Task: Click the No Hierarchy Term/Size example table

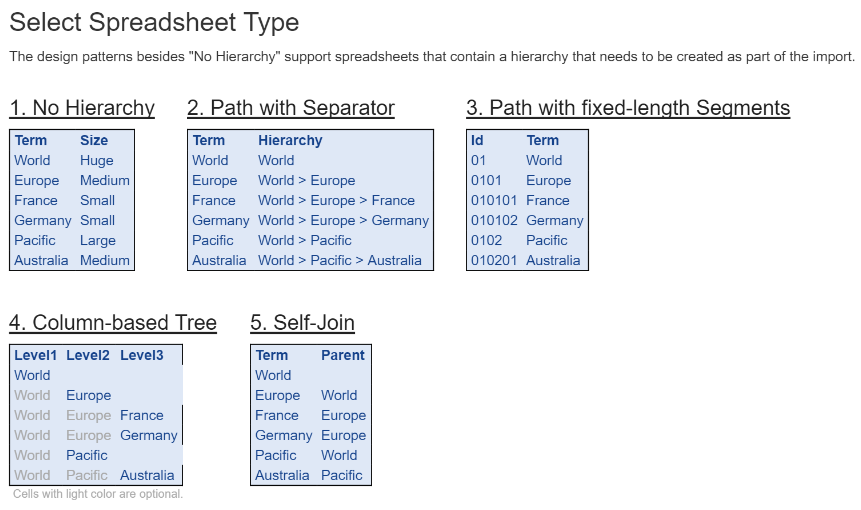Action: click(x=72, y=200)
